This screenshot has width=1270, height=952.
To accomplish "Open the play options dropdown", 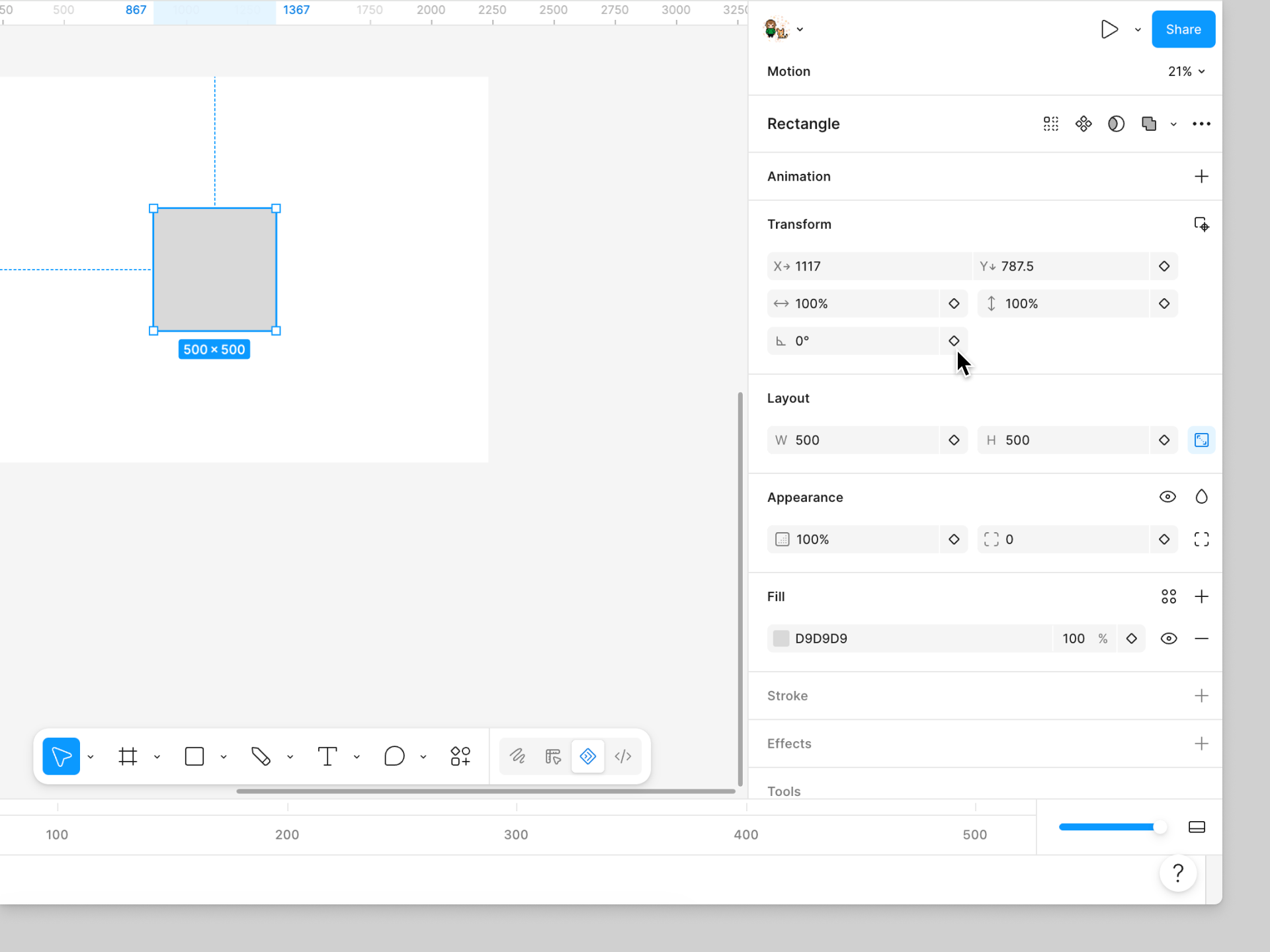I will 1138,30.
